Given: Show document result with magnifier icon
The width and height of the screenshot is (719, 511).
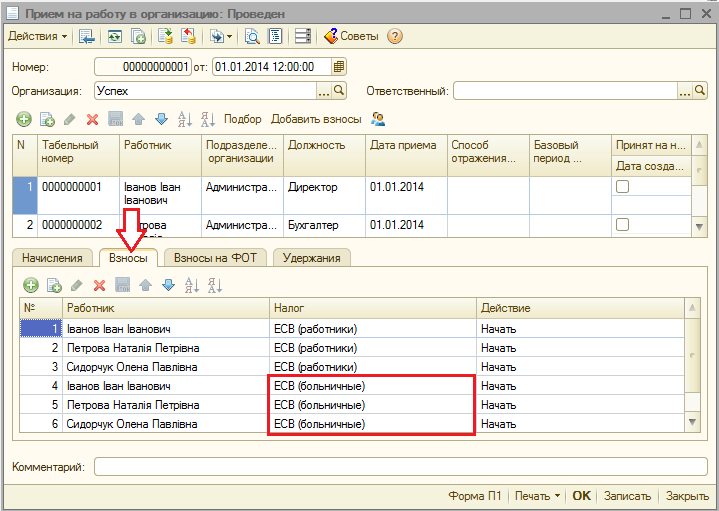Looking at the screenshot, I should point(252,36).
